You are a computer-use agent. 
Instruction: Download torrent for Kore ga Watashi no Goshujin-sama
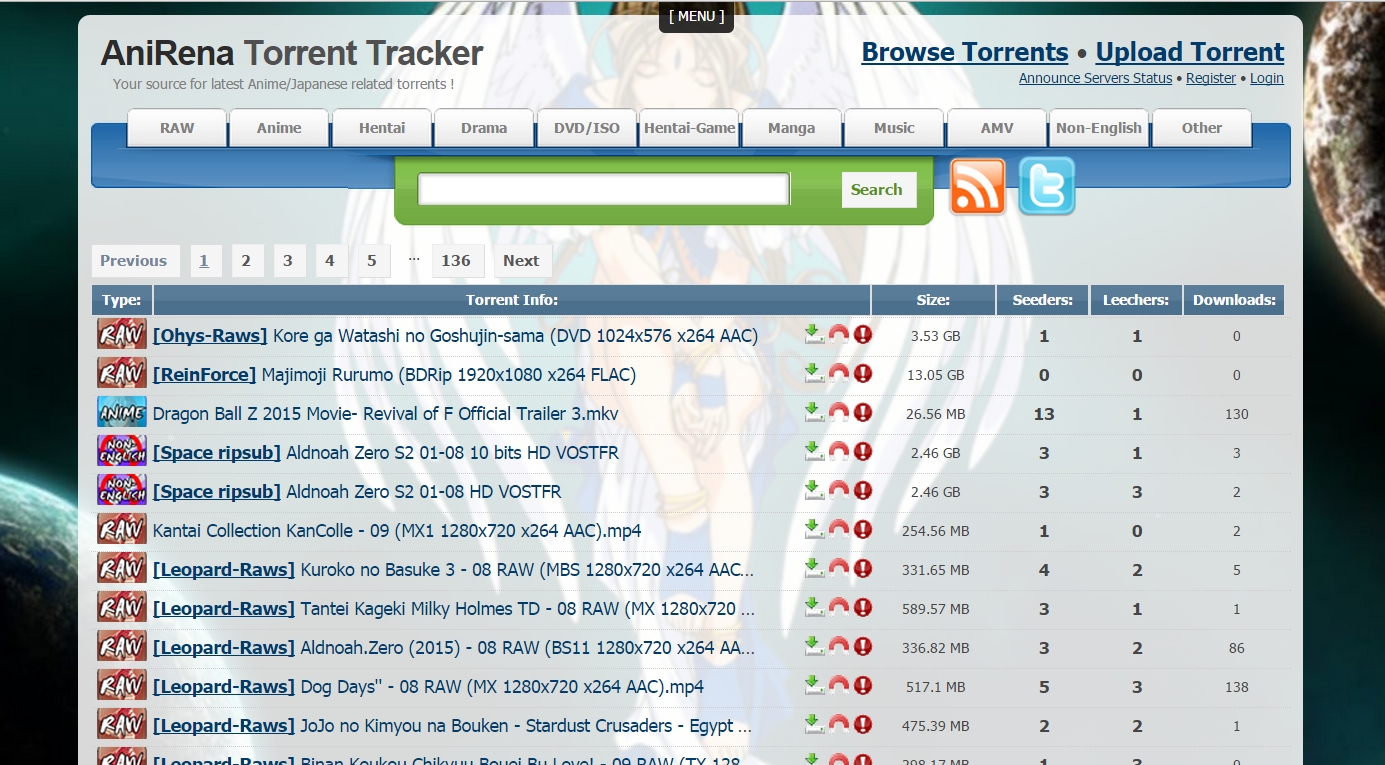tap(814, 334)
